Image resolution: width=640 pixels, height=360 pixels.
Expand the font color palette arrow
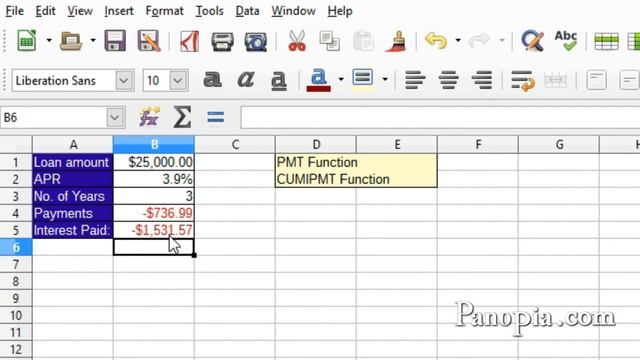(341, 80)
